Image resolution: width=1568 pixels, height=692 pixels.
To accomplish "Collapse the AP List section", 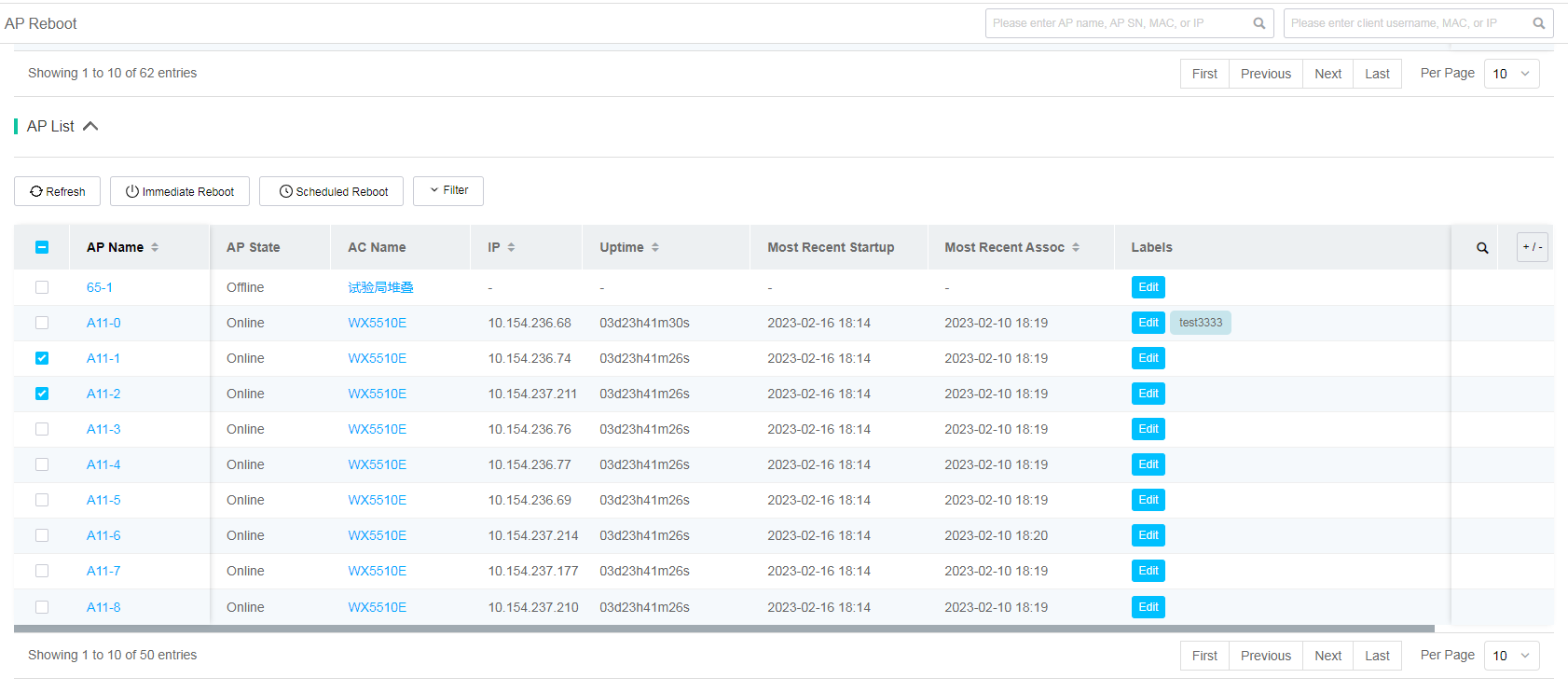I will [x=90, y=126].
